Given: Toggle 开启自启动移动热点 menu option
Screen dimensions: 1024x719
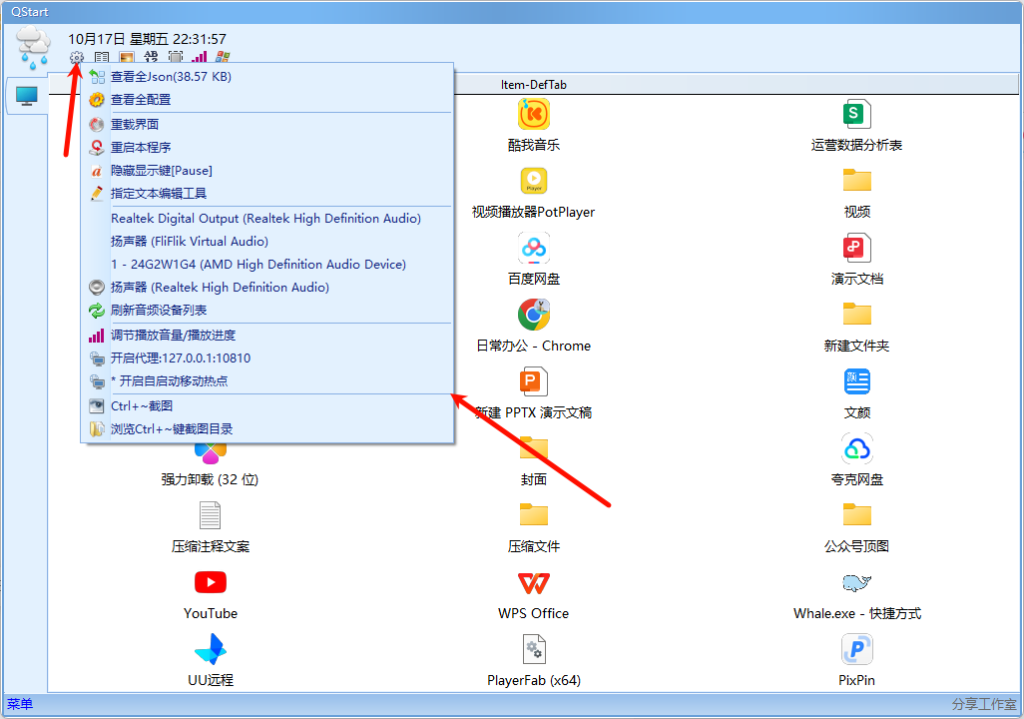Looking at the screenshot, I should pos(169,381).
